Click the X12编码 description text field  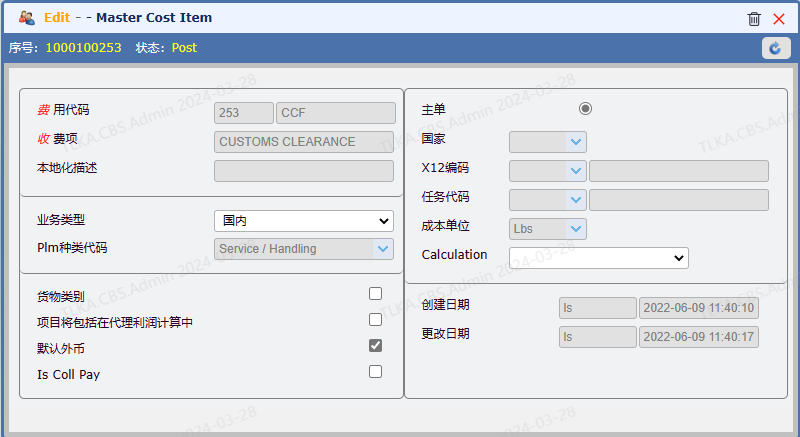click(x=679, y=171)
